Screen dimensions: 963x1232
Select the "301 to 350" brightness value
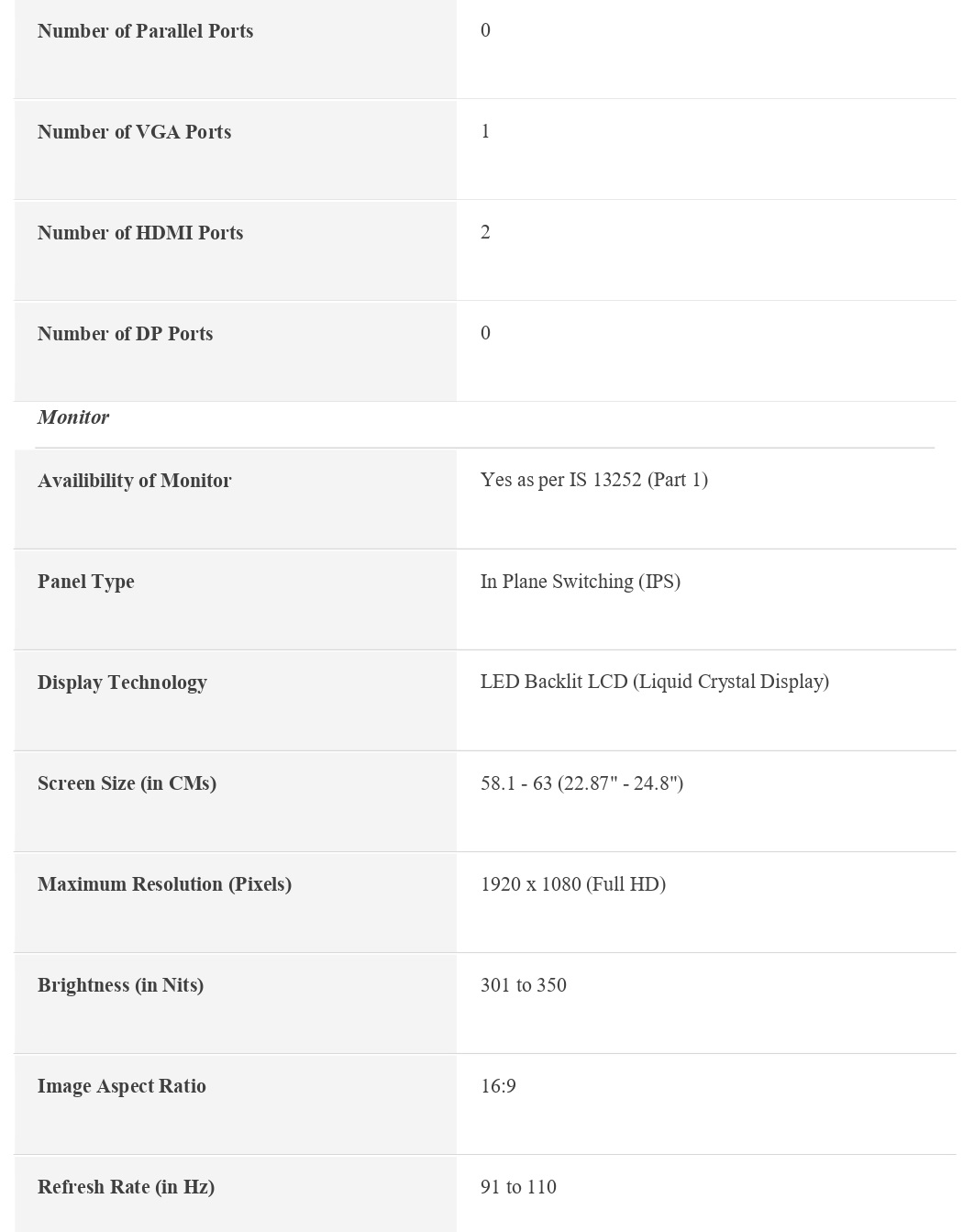[x=523, y=985]
